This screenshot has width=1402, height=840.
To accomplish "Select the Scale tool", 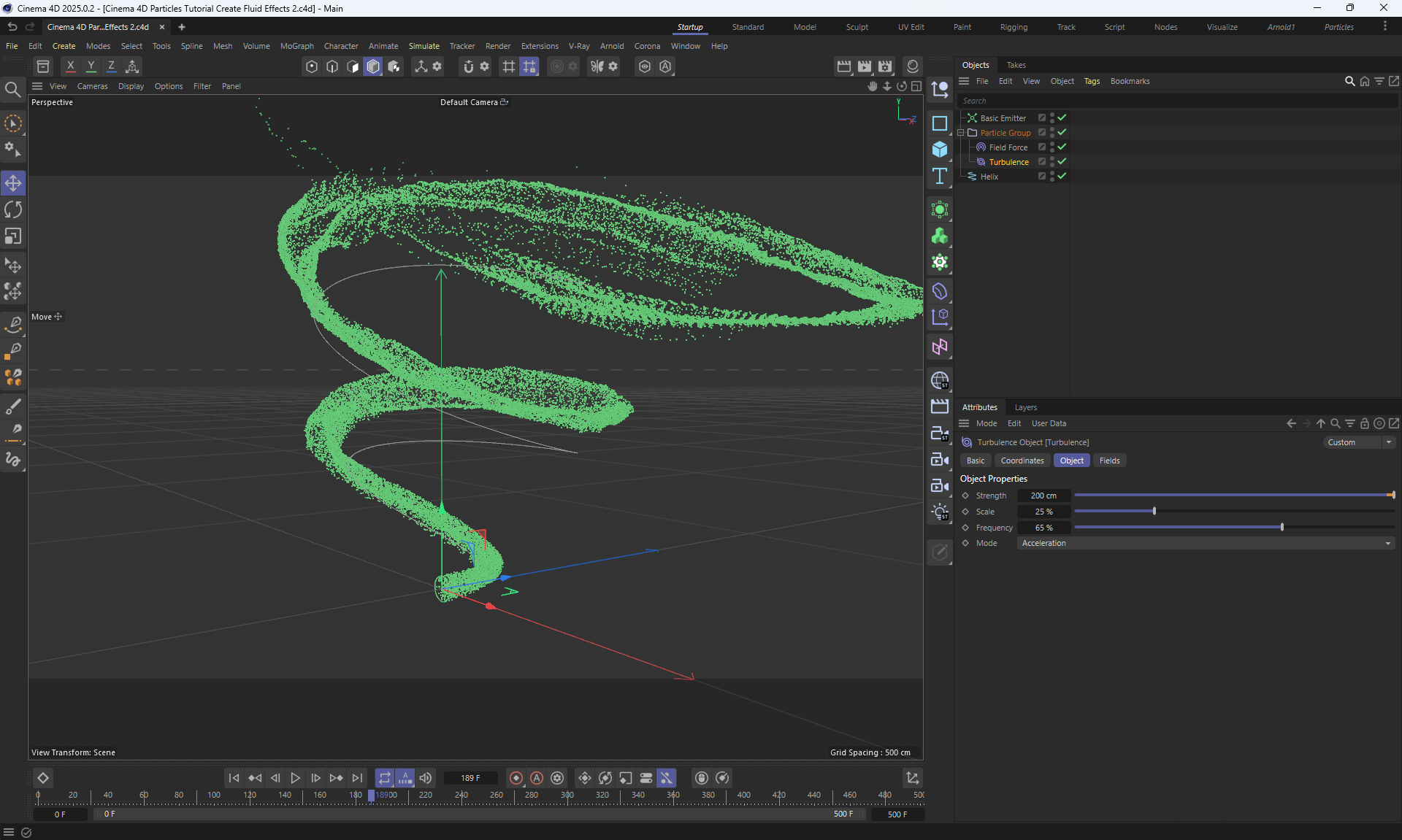I will click(13, 236).
